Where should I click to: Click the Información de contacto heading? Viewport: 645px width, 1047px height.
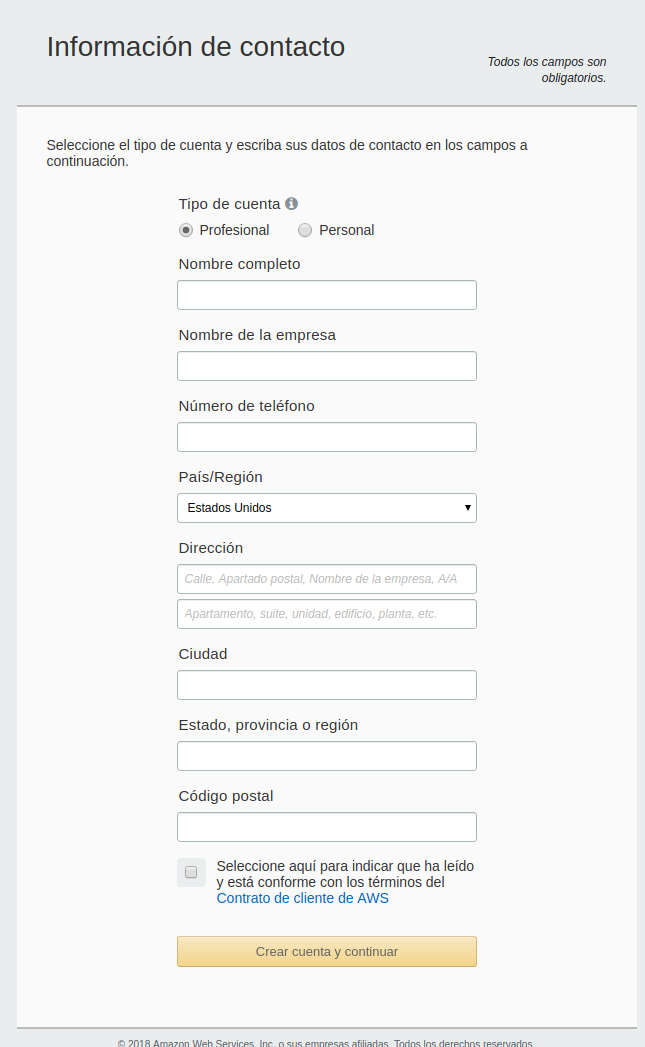coord(195,46)
